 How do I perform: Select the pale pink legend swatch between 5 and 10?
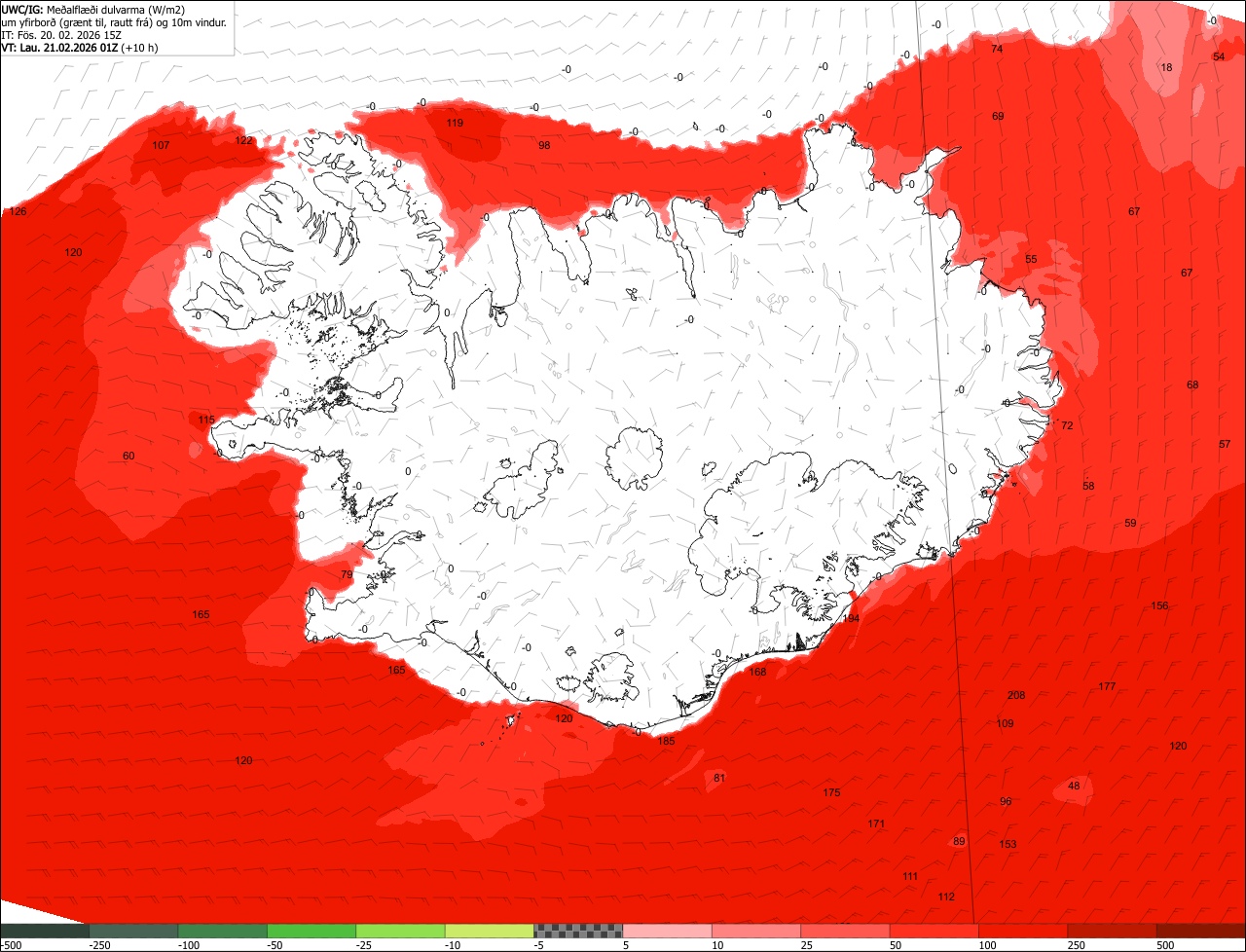click(667, 931)
